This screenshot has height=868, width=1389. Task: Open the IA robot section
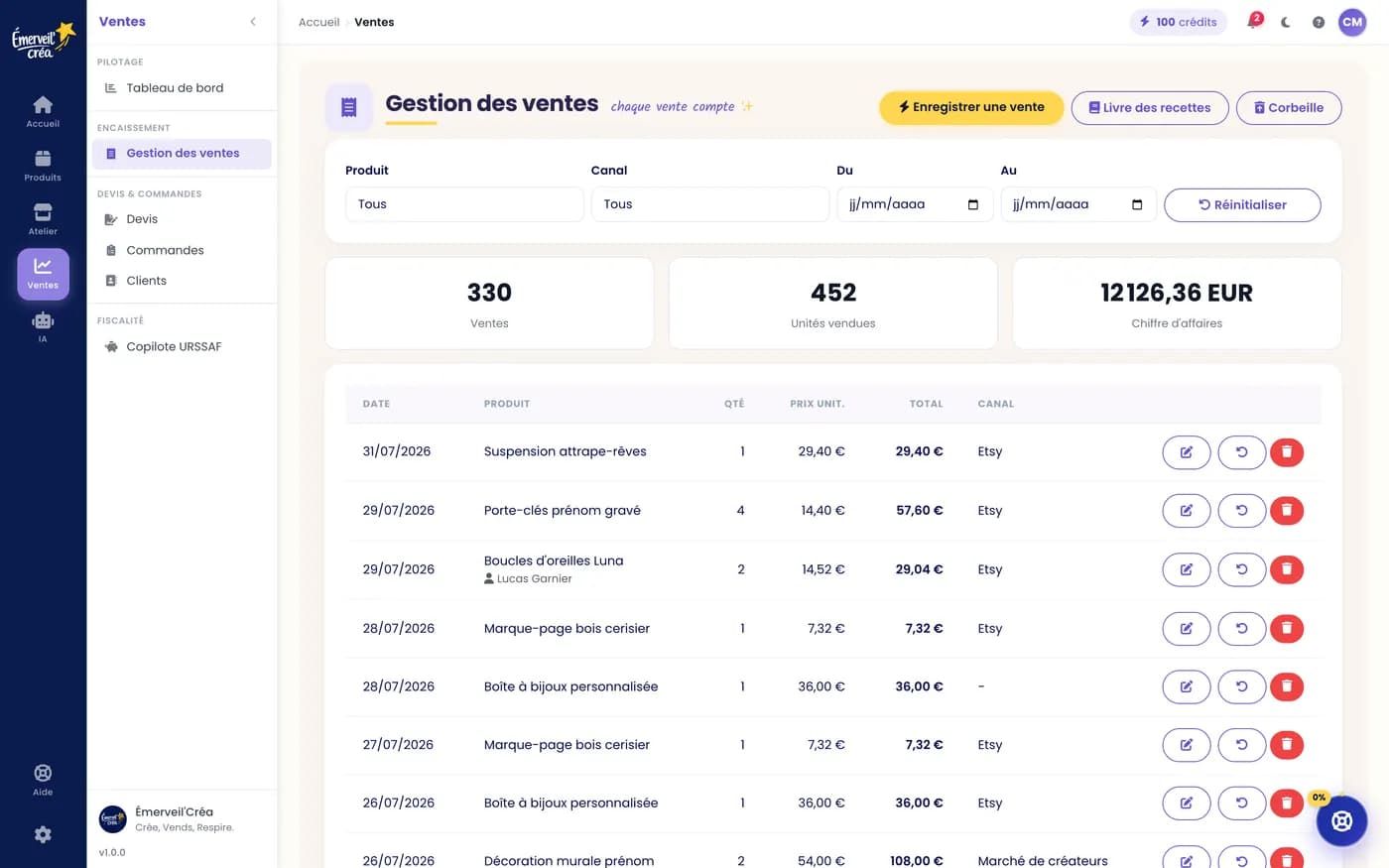click(43, 327)
